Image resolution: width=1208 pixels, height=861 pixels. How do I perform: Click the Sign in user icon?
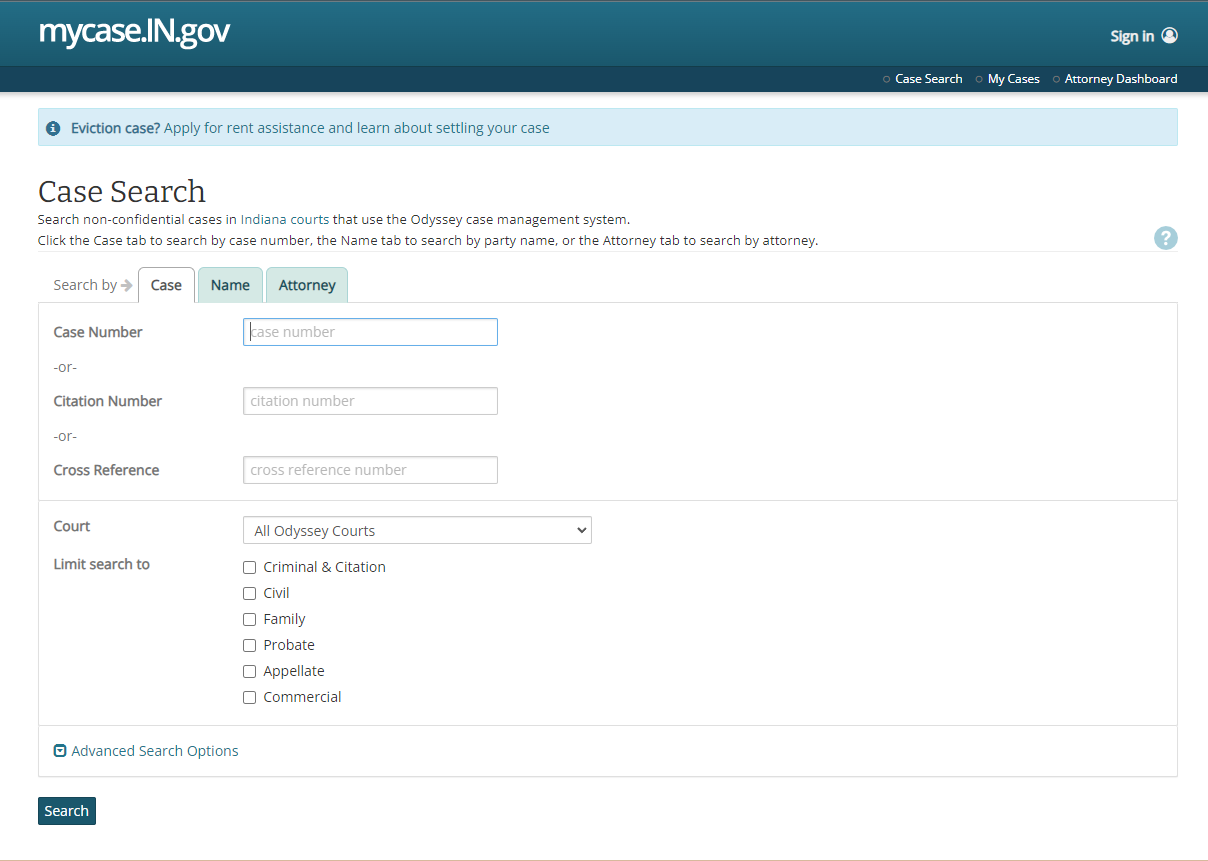pyautogui.click(x=1169, y=35)
